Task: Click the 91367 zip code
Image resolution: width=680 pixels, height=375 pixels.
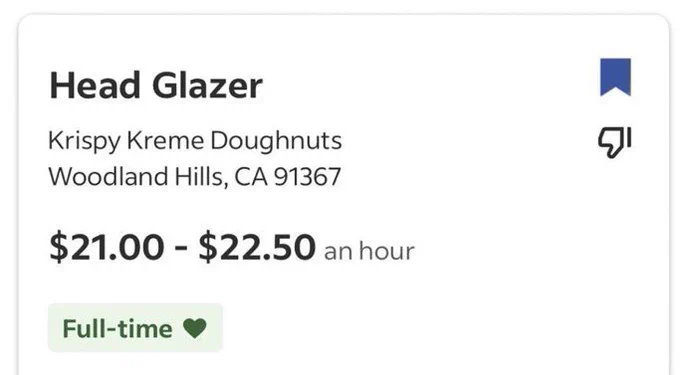Action: click(x=307, y=177)
